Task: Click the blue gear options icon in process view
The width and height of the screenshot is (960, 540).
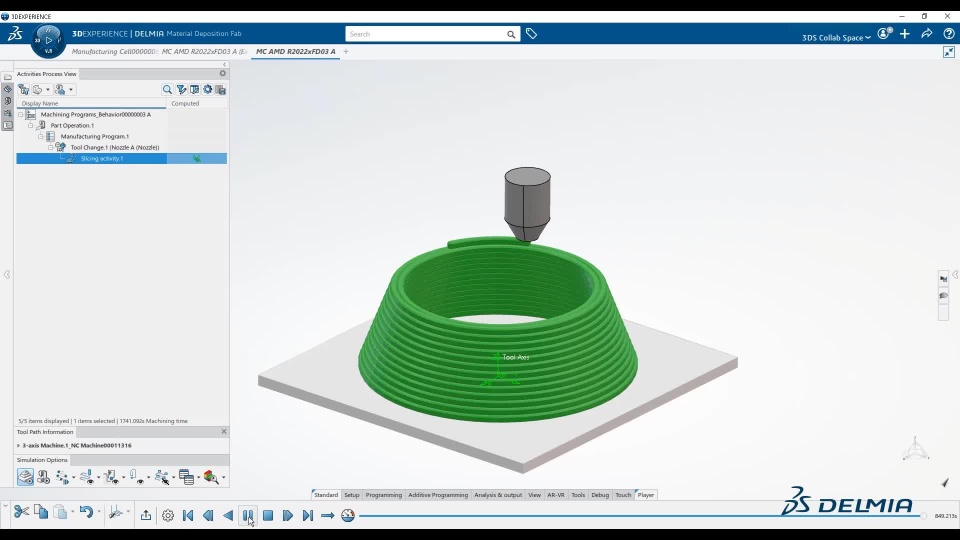Action: [208, 89]
